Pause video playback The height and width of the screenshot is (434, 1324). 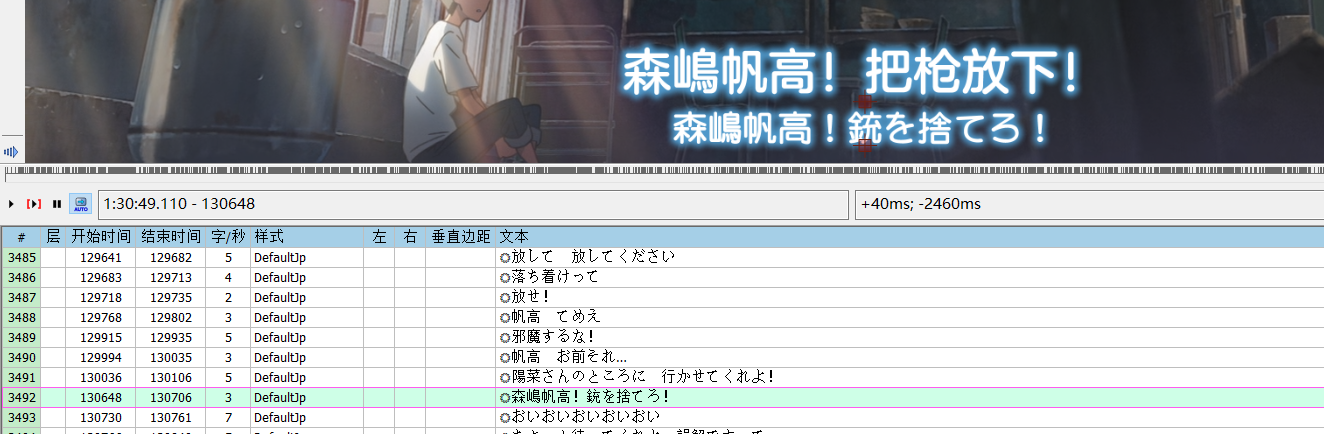(x=57, y=204)
